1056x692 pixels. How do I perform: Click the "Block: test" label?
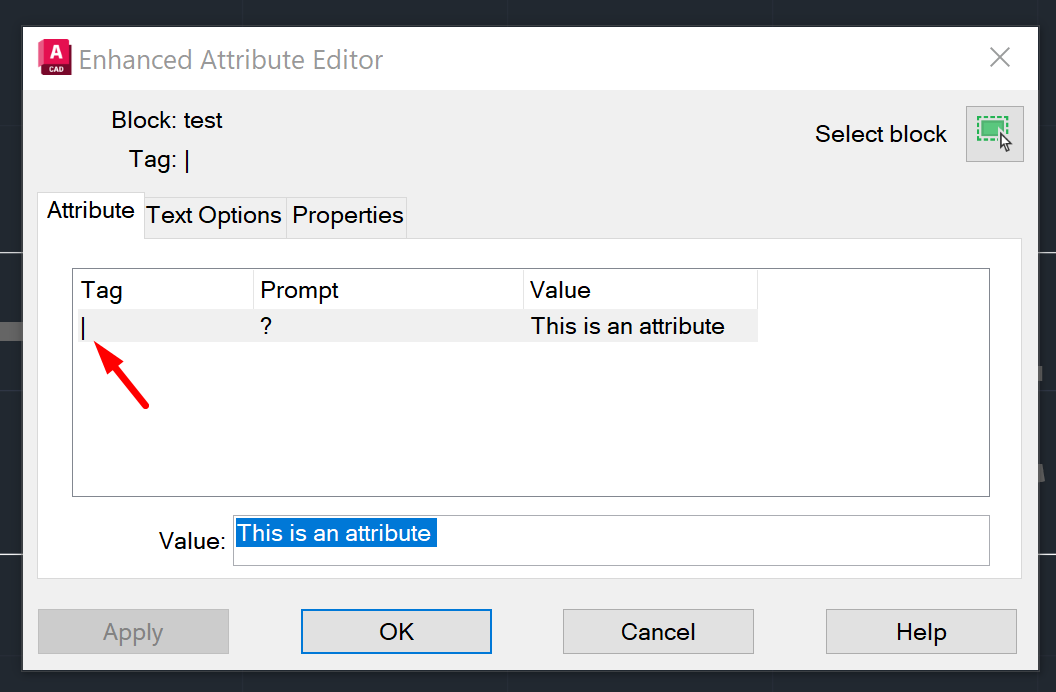pyautogui.click(x=167, y=121)
